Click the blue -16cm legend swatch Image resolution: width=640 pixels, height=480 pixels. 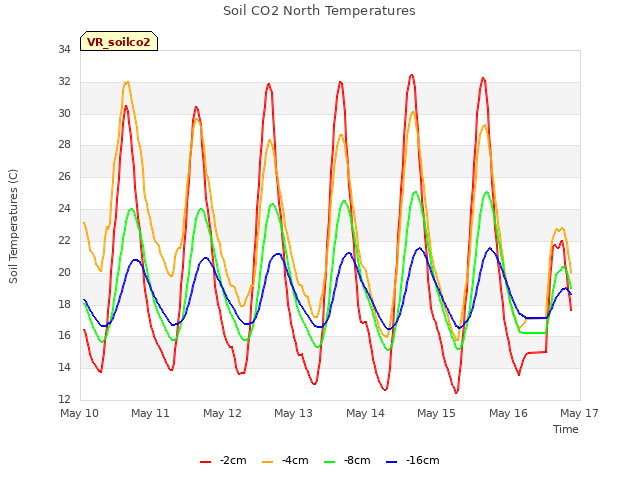pyautogui.click(x=391, y=462)
